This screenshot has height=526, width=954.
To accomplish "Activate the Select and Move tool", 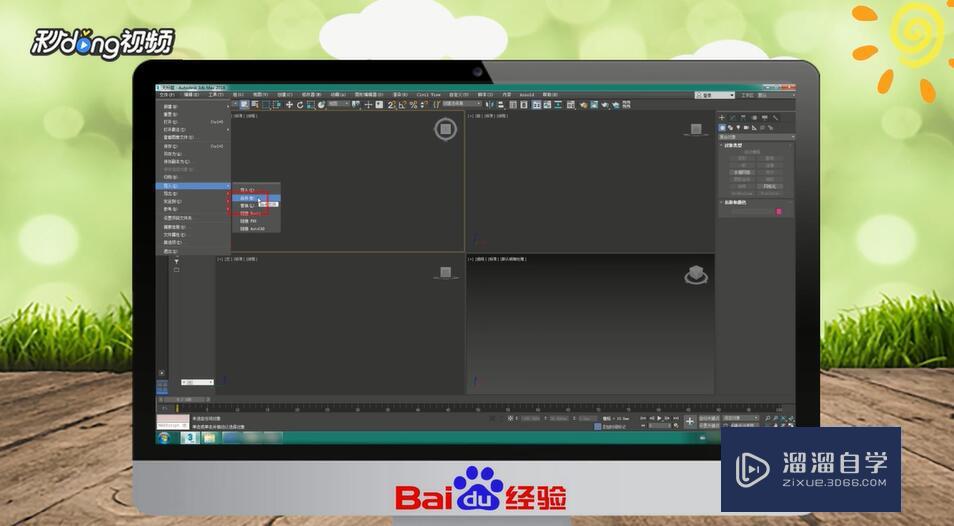I will coord(289,105).
